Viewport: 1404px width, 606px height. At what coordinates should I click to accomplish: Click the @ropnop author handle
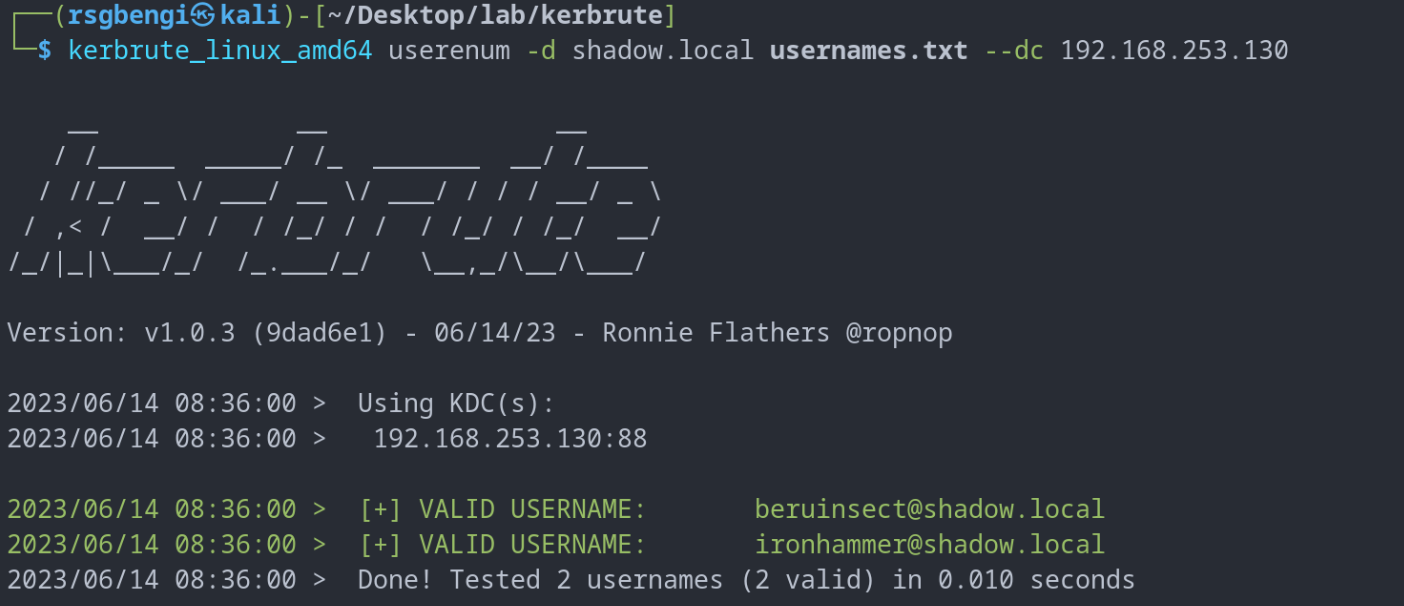[x=899, y=333]
